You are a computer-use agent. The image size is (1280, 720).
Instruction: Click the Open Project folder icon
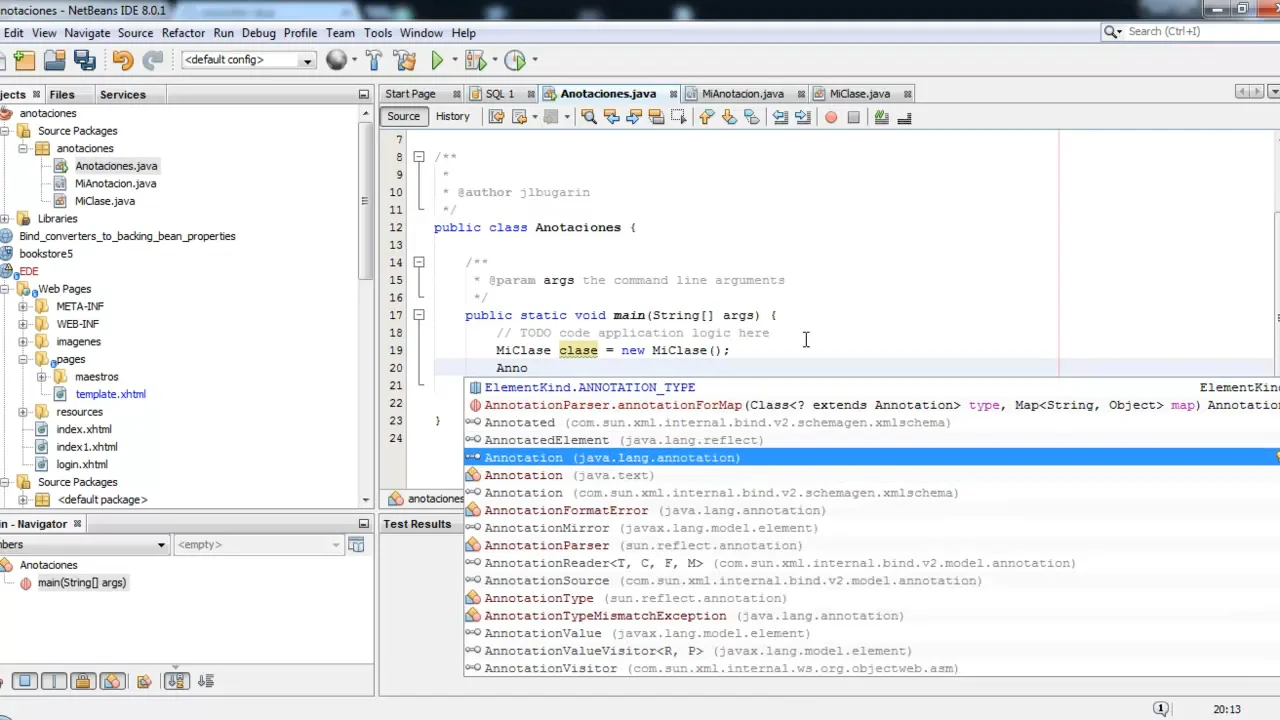click(x=54, y=60)
